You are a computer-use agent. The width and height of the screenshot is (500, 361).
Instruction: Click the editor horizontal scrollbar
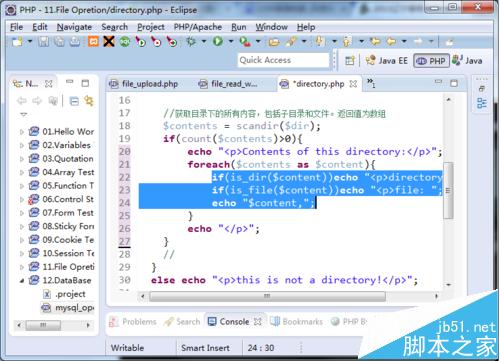[x=267, y=296]
